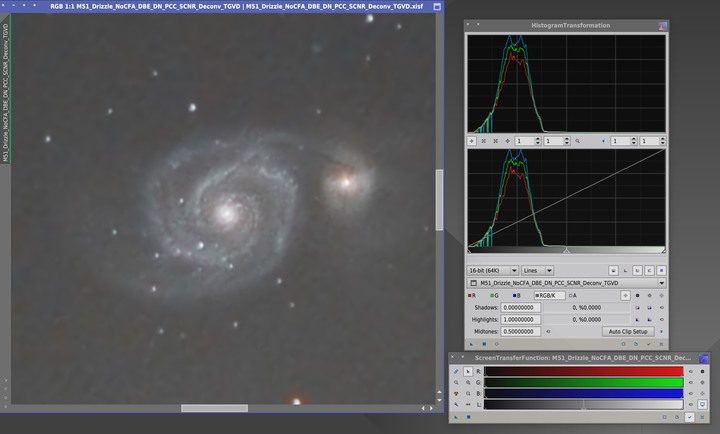
Task: Click the auto clip highlights icon in Highlights row
Action: pyautogui.click(x=637, y=320)
